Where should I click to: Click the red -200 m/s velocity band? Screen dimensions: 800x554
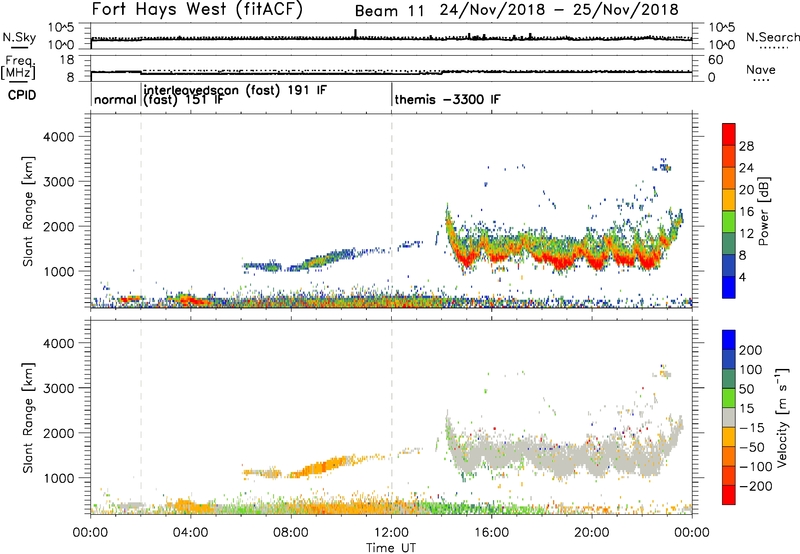point(729,495)
